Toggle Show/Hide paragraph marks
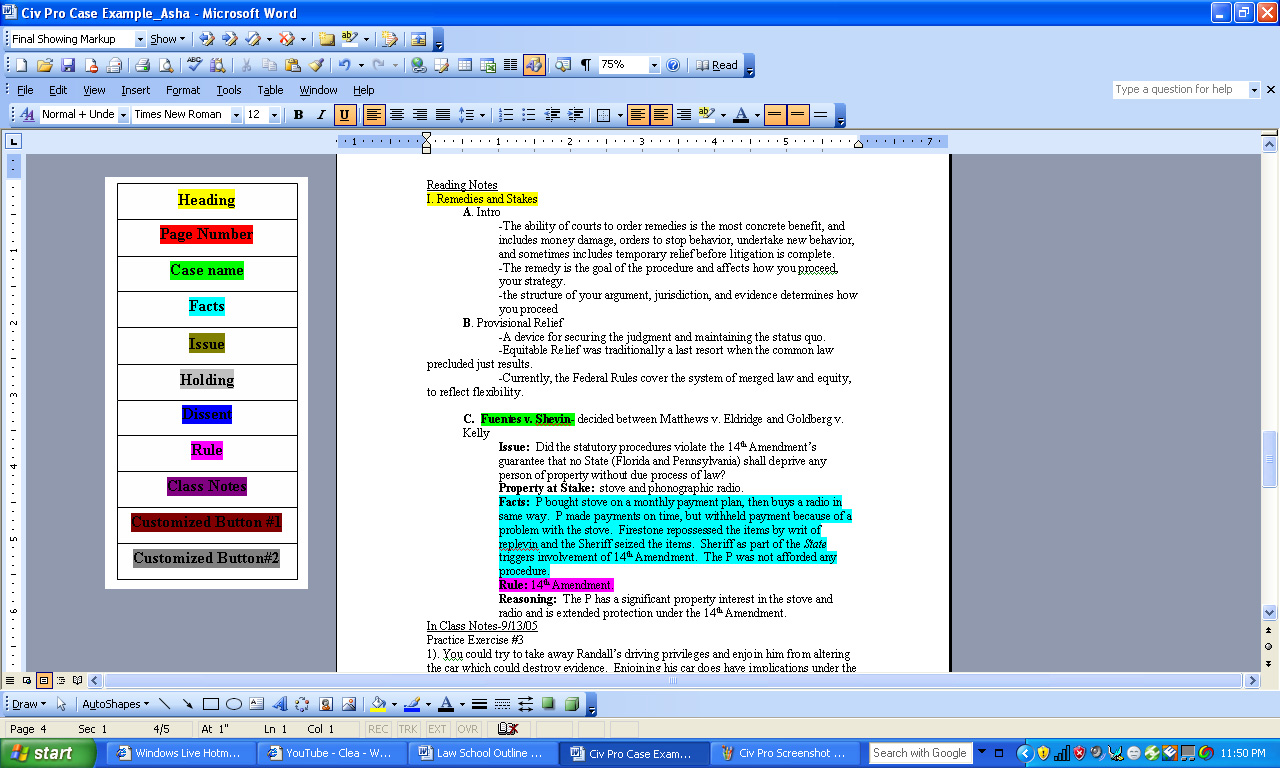Image resolution: width=1280 pixels, height=768 pixels. click(585, 65)
